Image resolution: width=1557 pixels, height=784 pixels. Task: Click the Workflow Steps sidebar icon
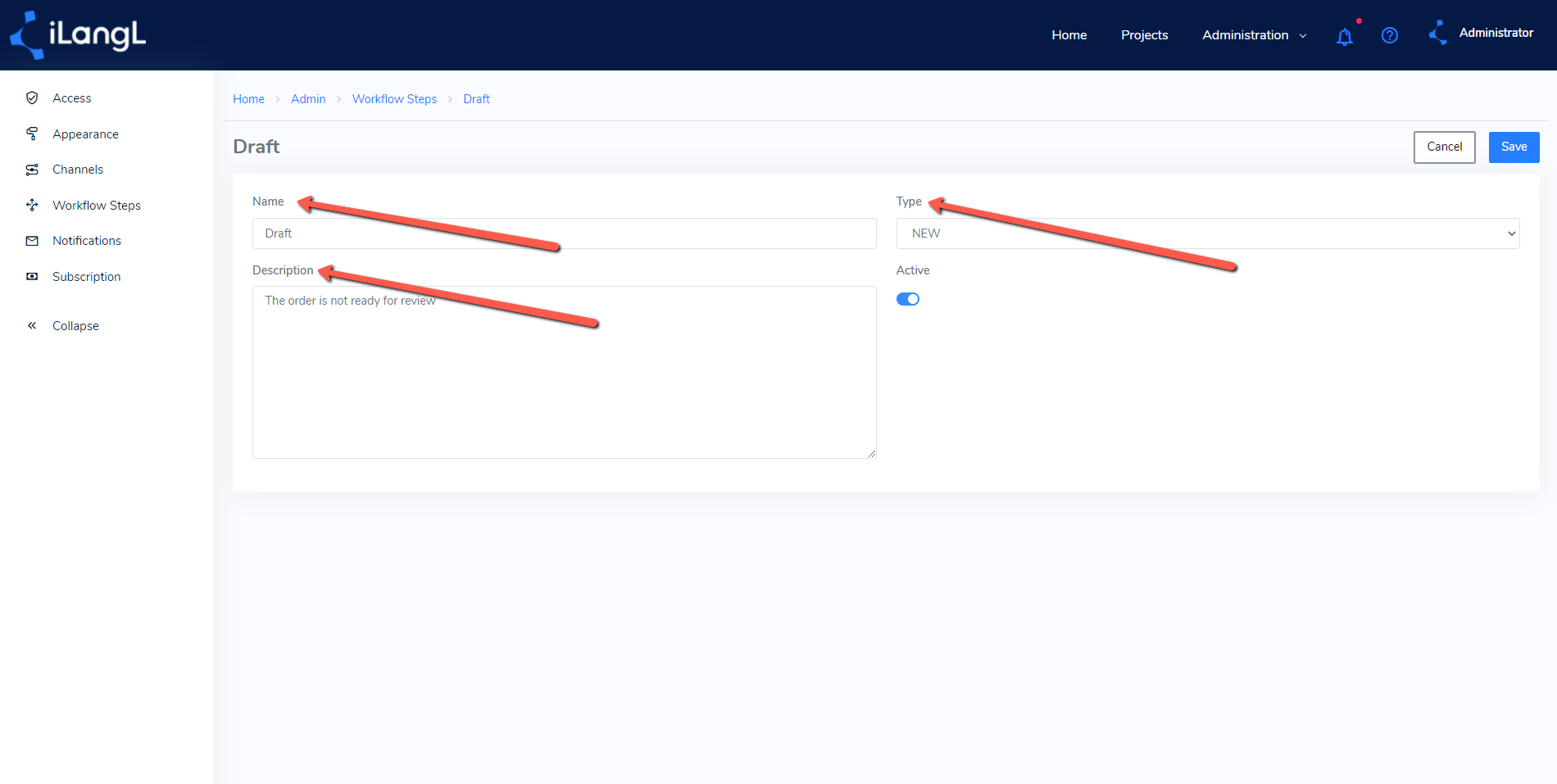coord(32,205)
